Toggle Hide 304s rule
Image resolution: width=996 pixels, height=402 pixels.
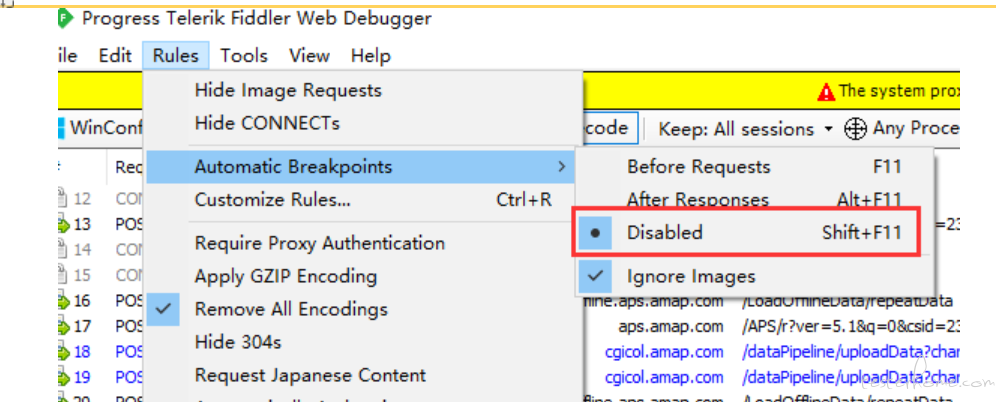click(361, 342)
